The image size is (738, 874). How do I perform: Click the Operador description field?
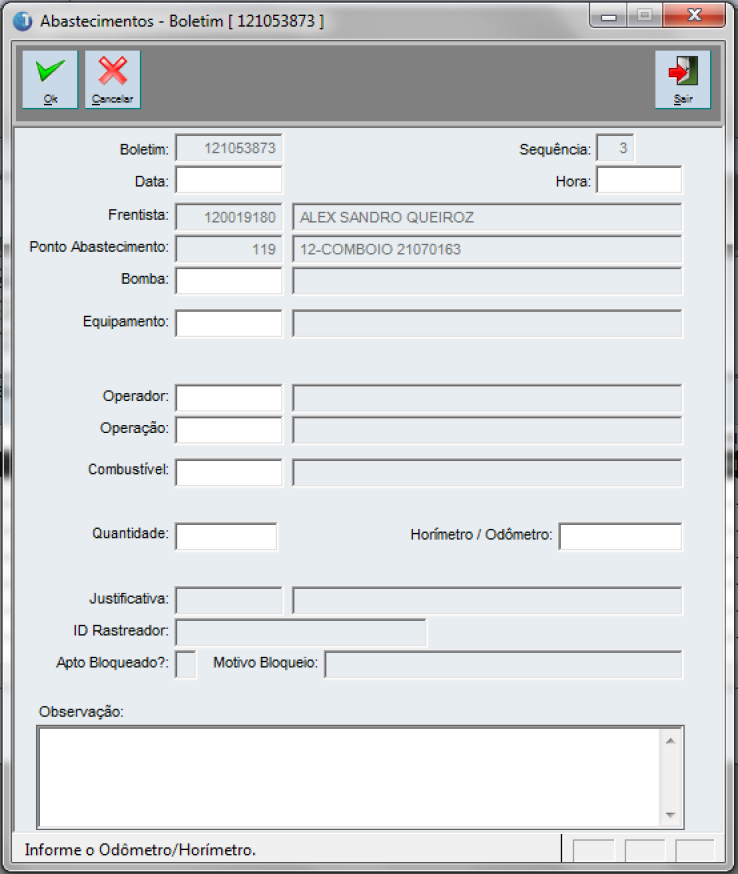pyautogui.click(x=487, y=398)
